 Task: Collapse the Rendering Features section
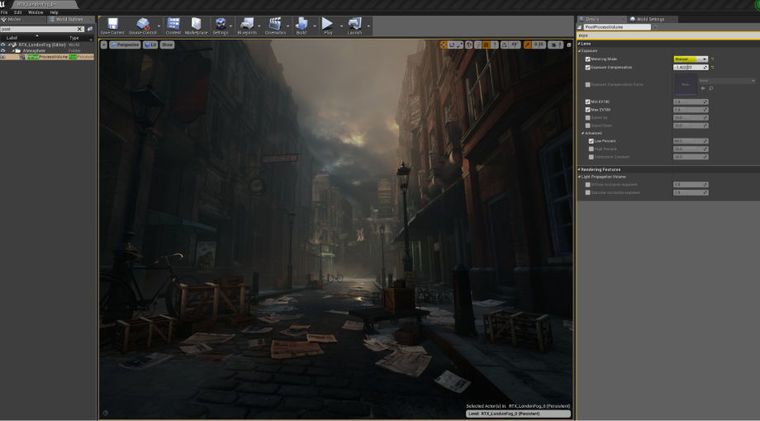point(579,170)
